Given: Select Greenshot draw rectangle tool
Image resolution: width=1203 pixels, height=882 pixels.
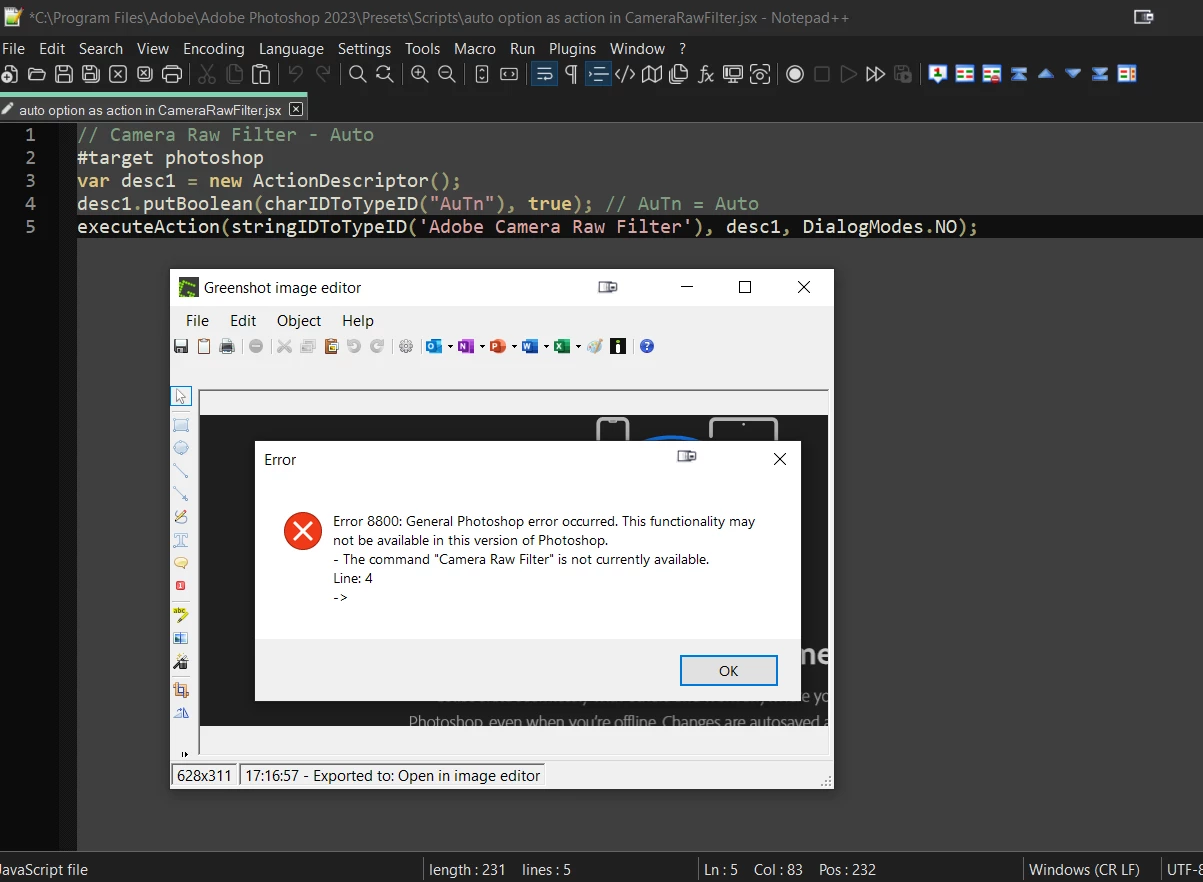Looking at the screenshot, I should tap(181, 425).
